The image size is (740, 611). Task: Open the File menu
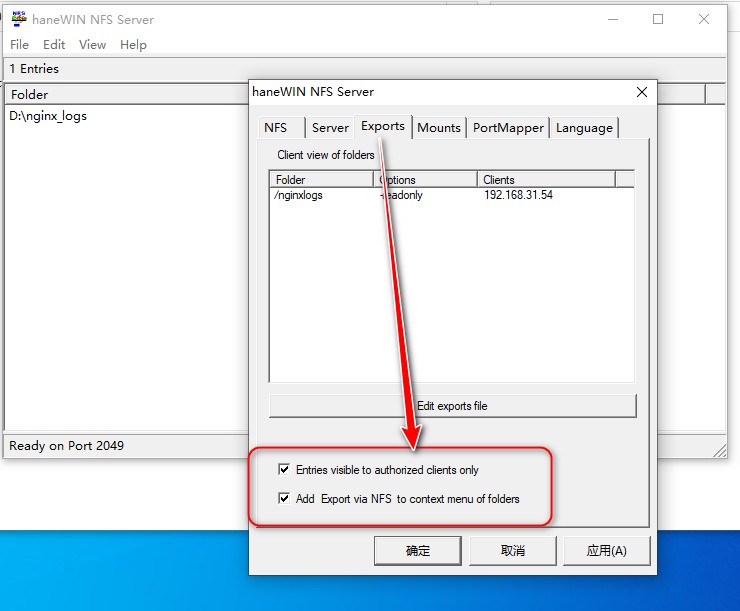click(x=19, y=45)
